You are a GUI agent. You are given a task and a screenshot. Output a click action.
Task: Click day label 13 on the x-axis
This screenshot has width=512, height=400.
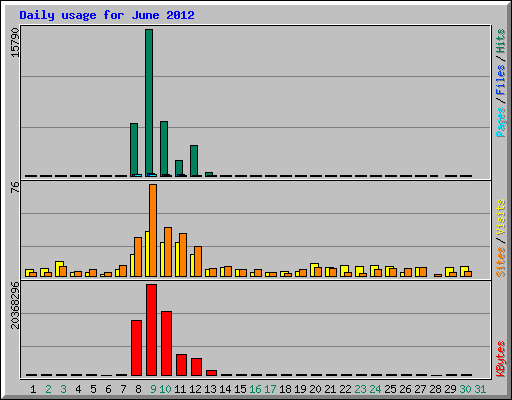[210, 389]
